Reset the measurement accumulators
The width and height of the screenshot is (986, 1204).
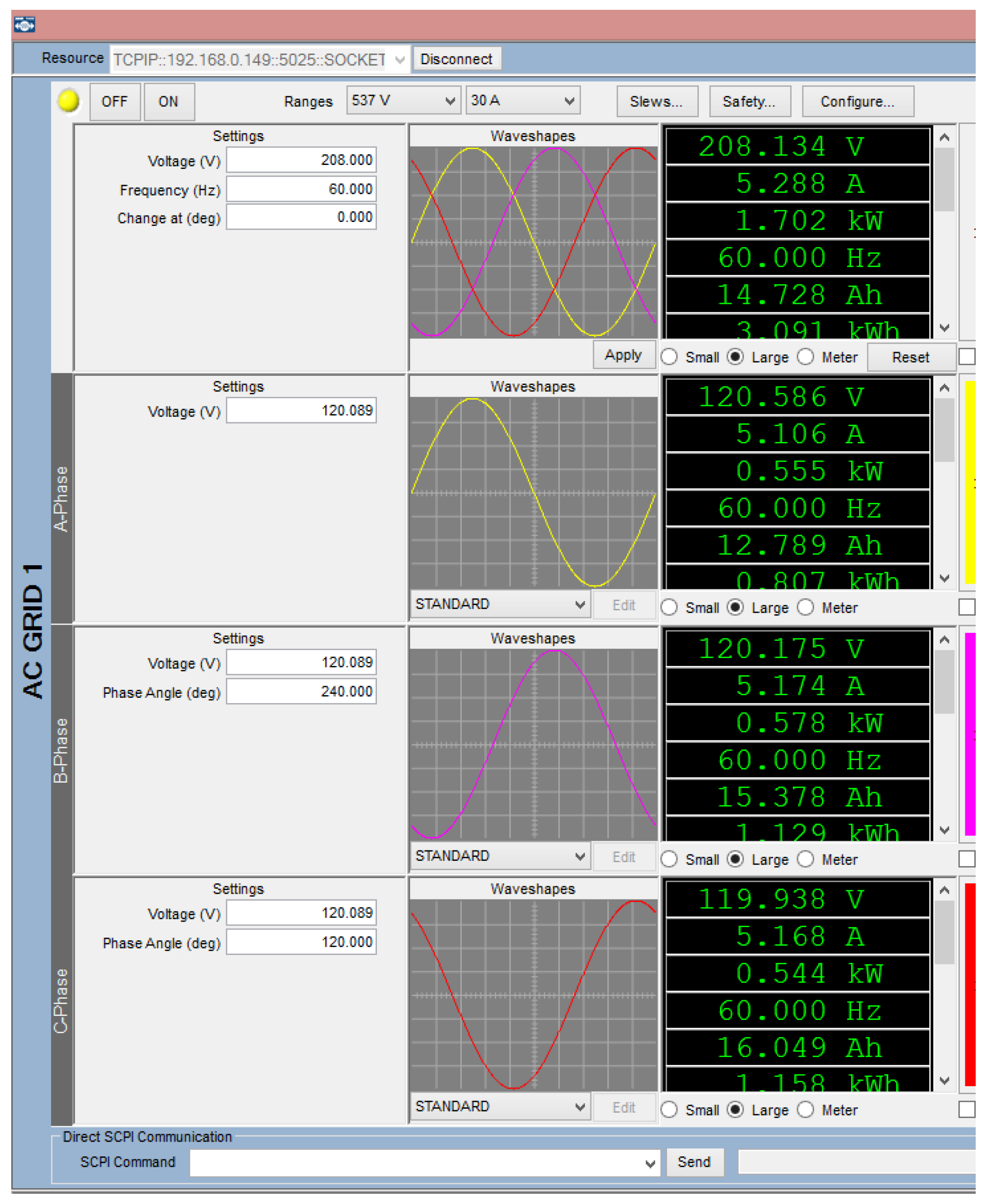click(911, 357)
